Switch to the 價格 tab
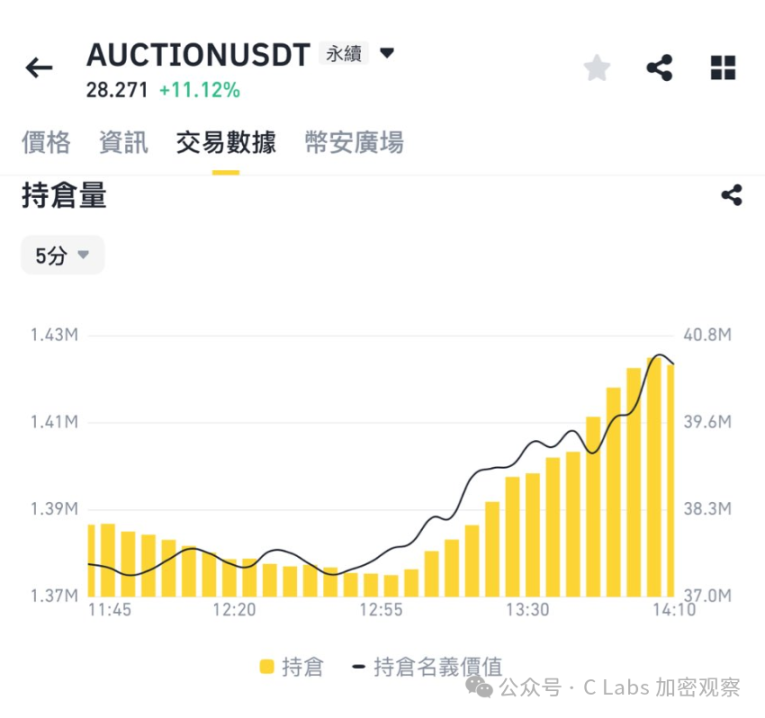This screenshot has height=718, width=765. 46,142
